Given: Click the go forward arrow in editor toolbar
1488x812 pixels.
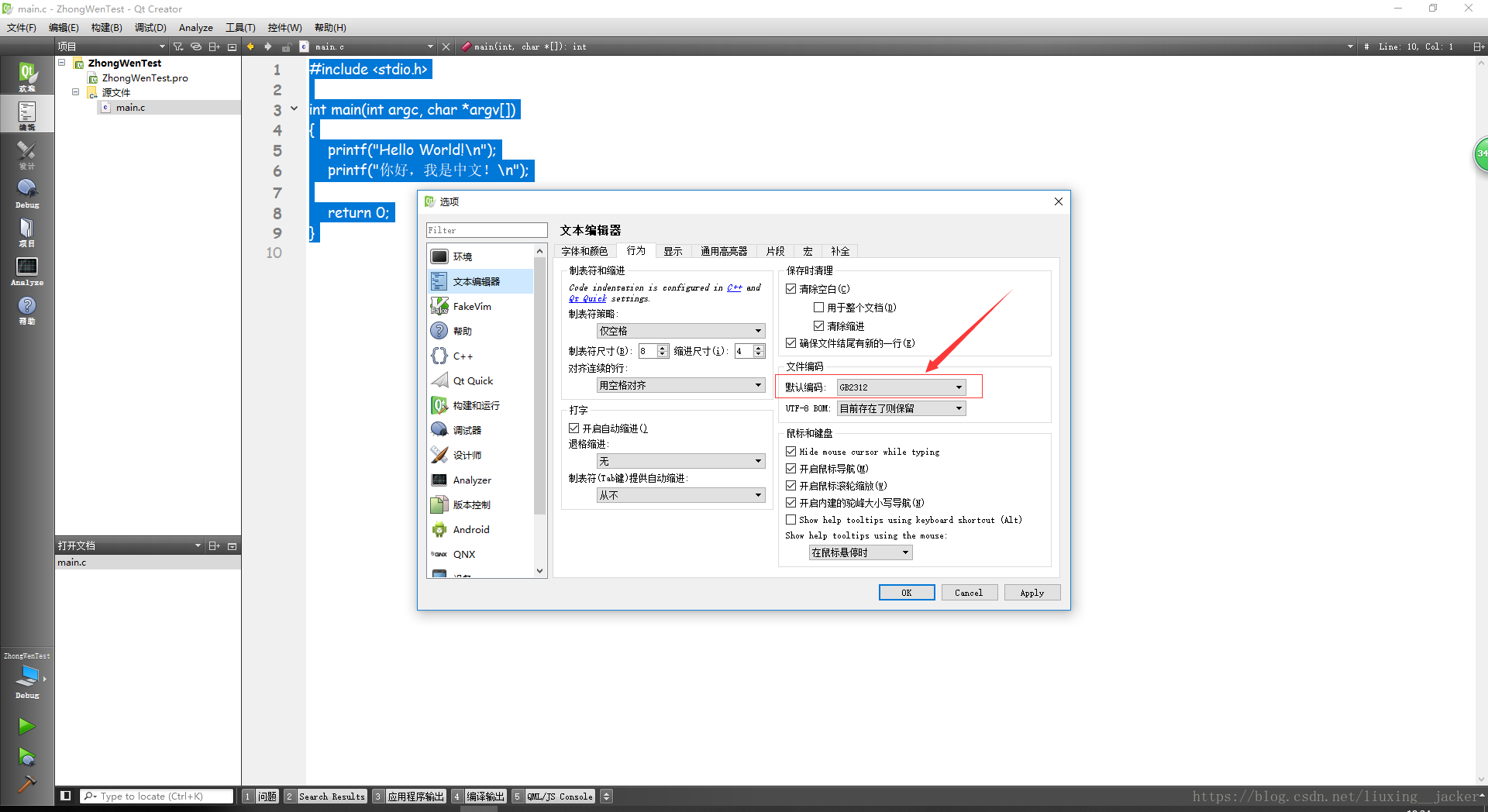Looking at the screenshot, I should click(x=268, y=46).
